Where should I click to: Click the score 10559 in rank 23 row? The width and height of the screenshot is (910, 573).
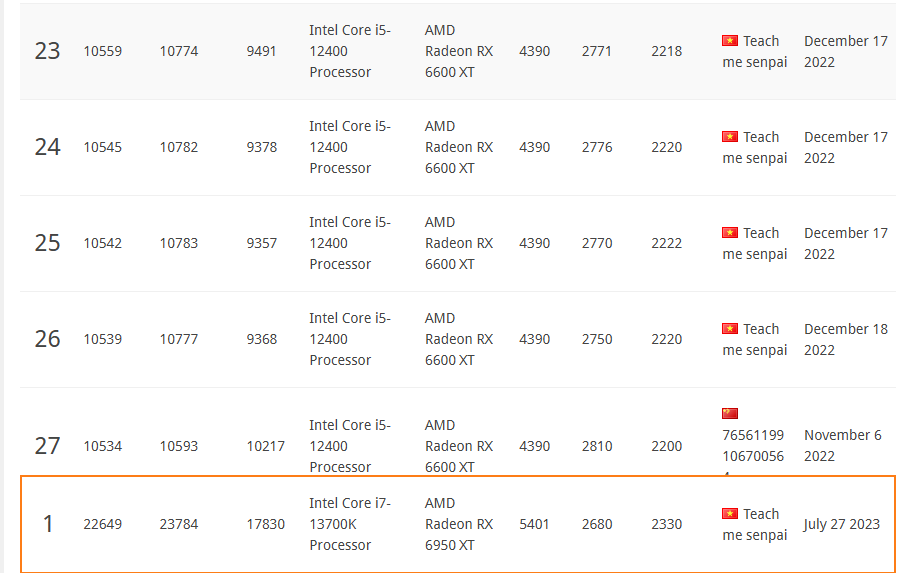102,51
